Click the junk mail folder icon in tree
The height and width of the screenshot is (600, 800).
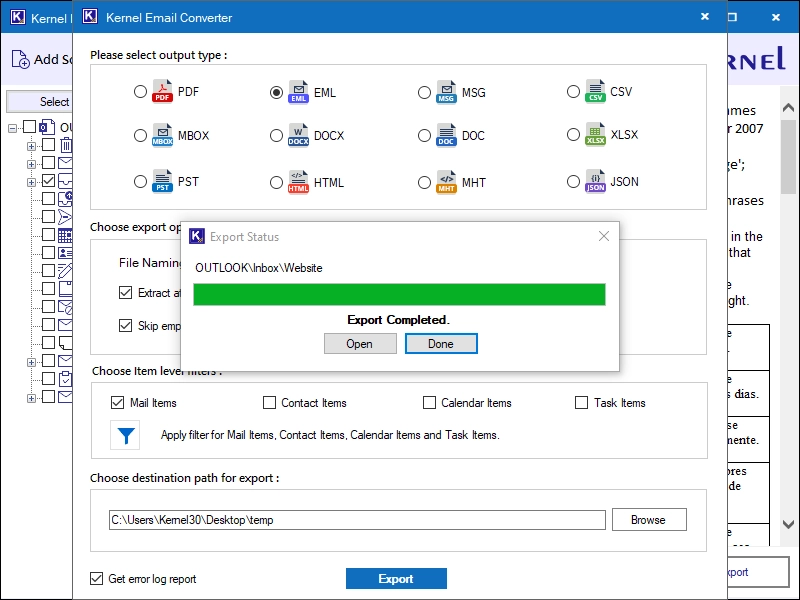point(65,307)
